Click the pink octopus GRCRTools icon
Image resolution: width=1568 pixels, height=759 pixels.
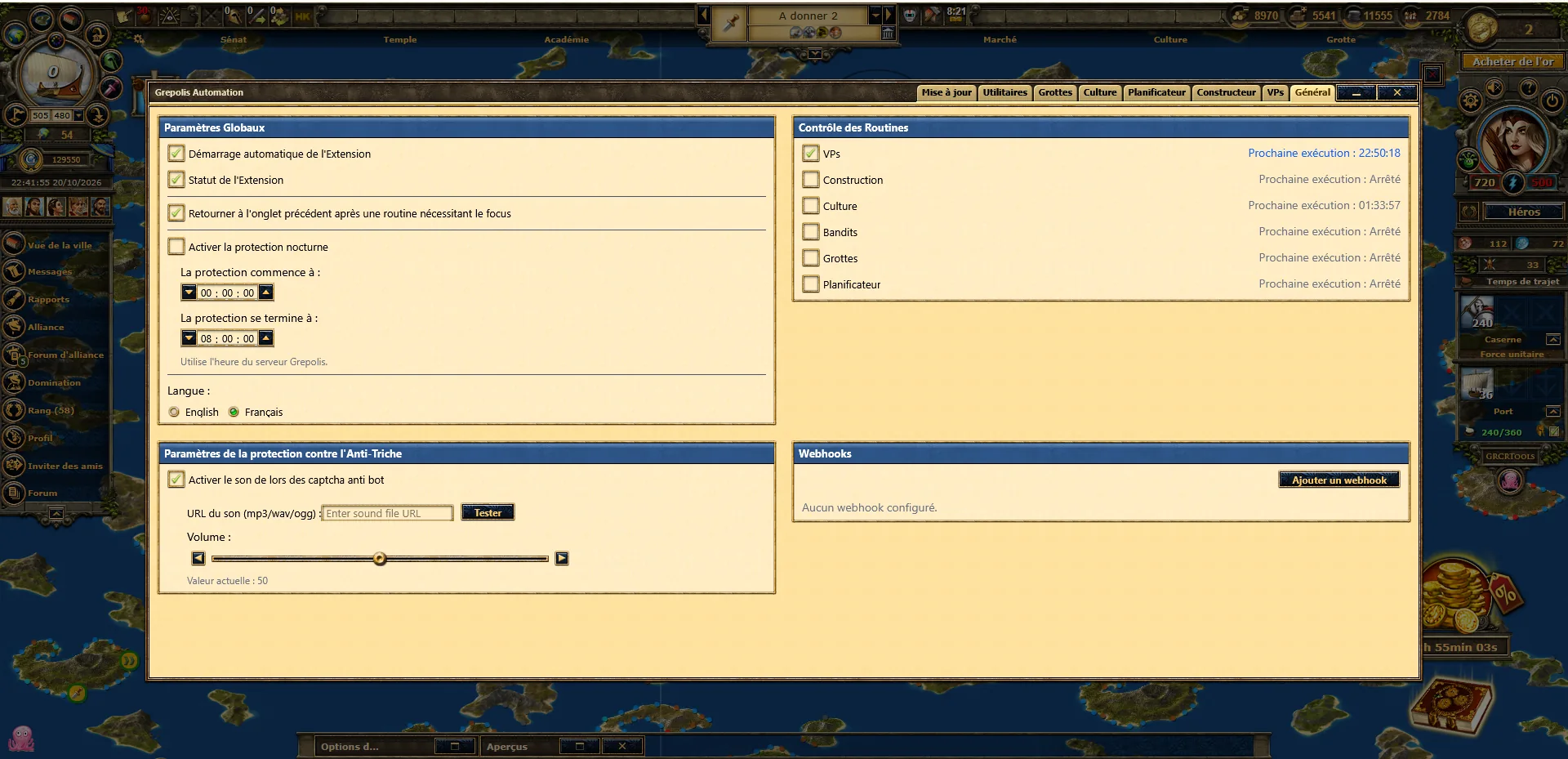1510,481
